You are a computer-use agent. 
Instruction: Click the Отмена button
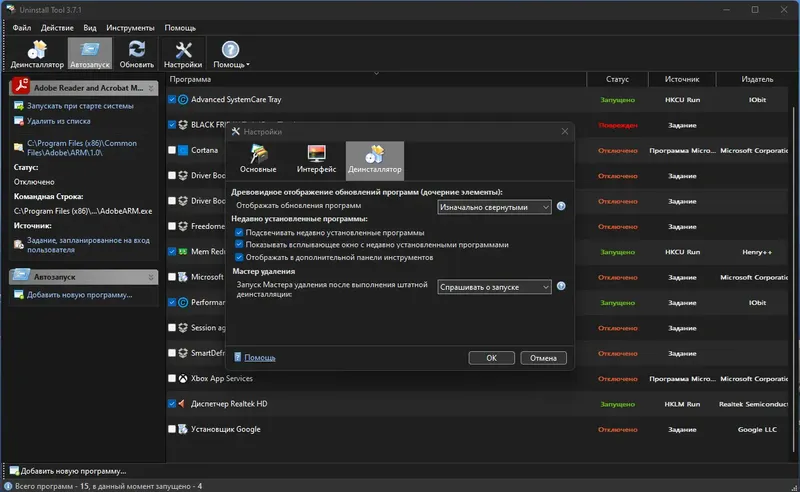click(x=543, y=358)
